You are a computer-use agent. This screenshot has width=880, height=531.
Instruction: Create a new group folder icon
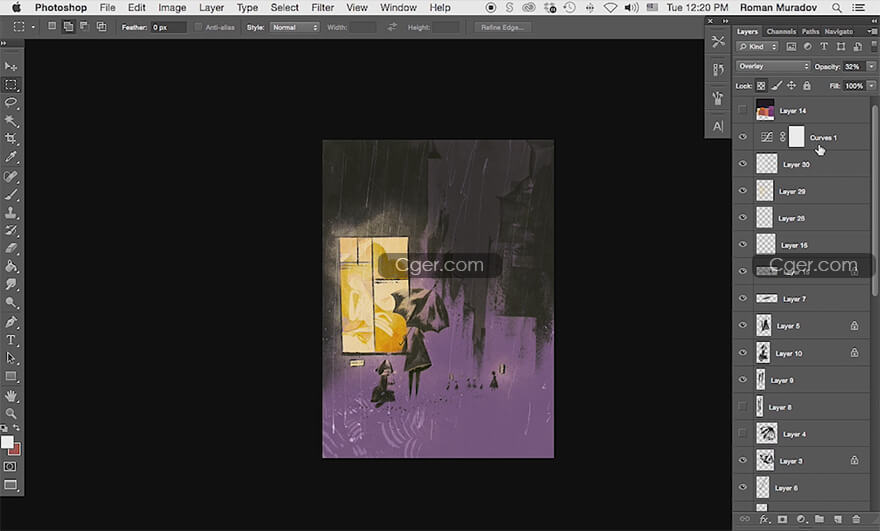(x=819, y=520)
